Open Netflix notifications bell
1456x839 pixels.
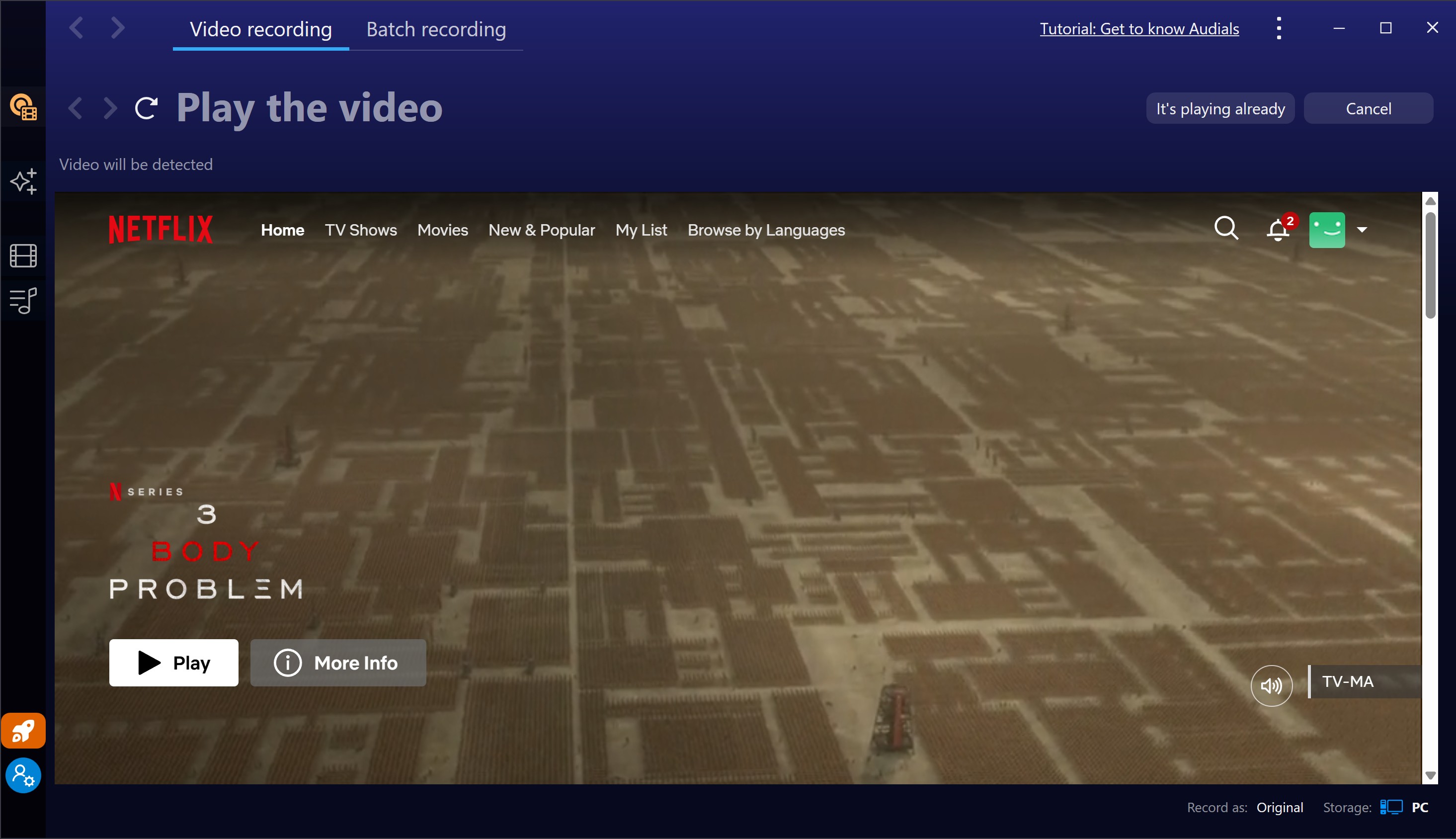pos(1278,229)
